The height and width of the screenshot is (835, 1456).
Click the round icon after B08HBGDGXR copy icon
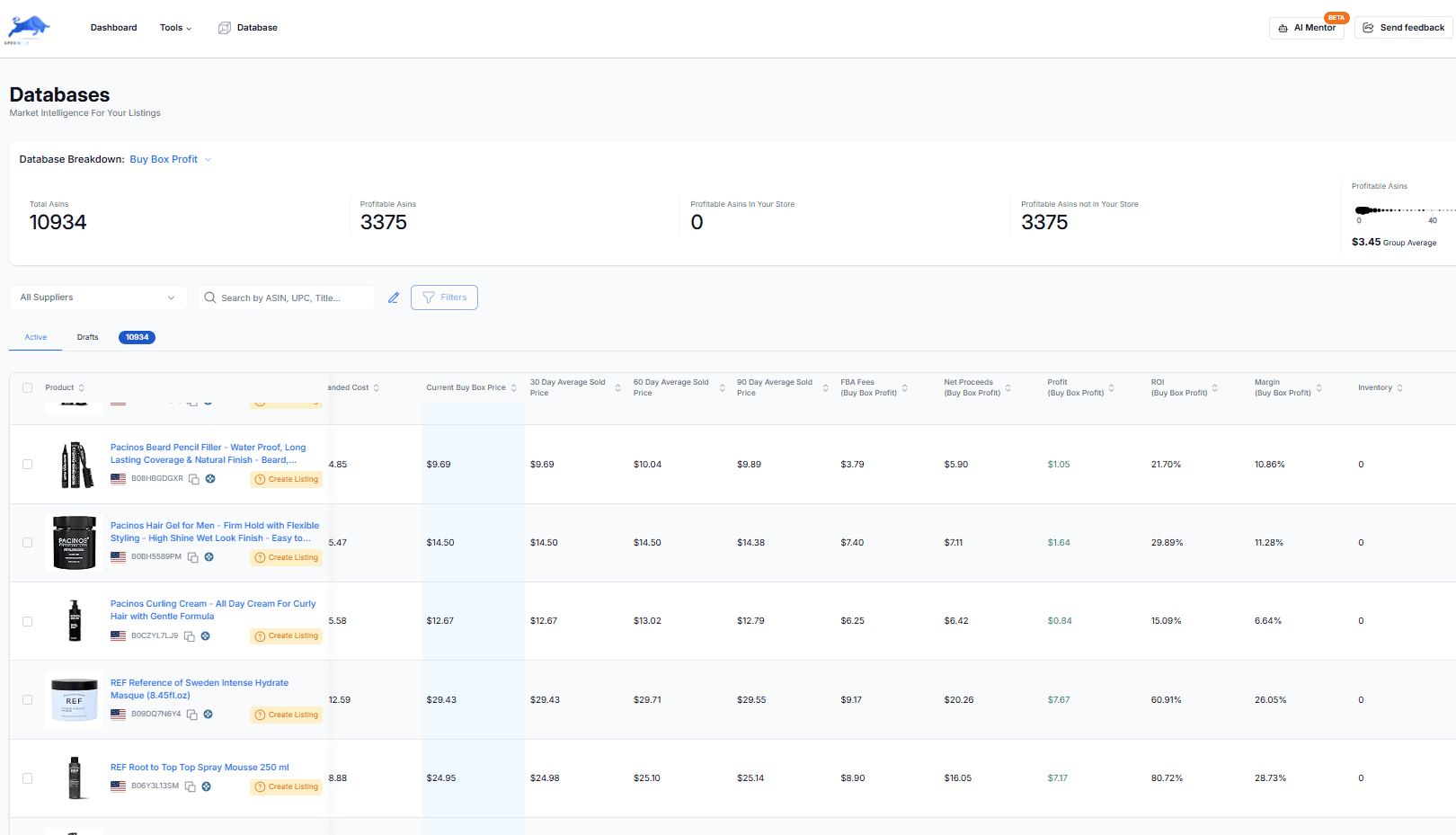click(x=210, y=479)
